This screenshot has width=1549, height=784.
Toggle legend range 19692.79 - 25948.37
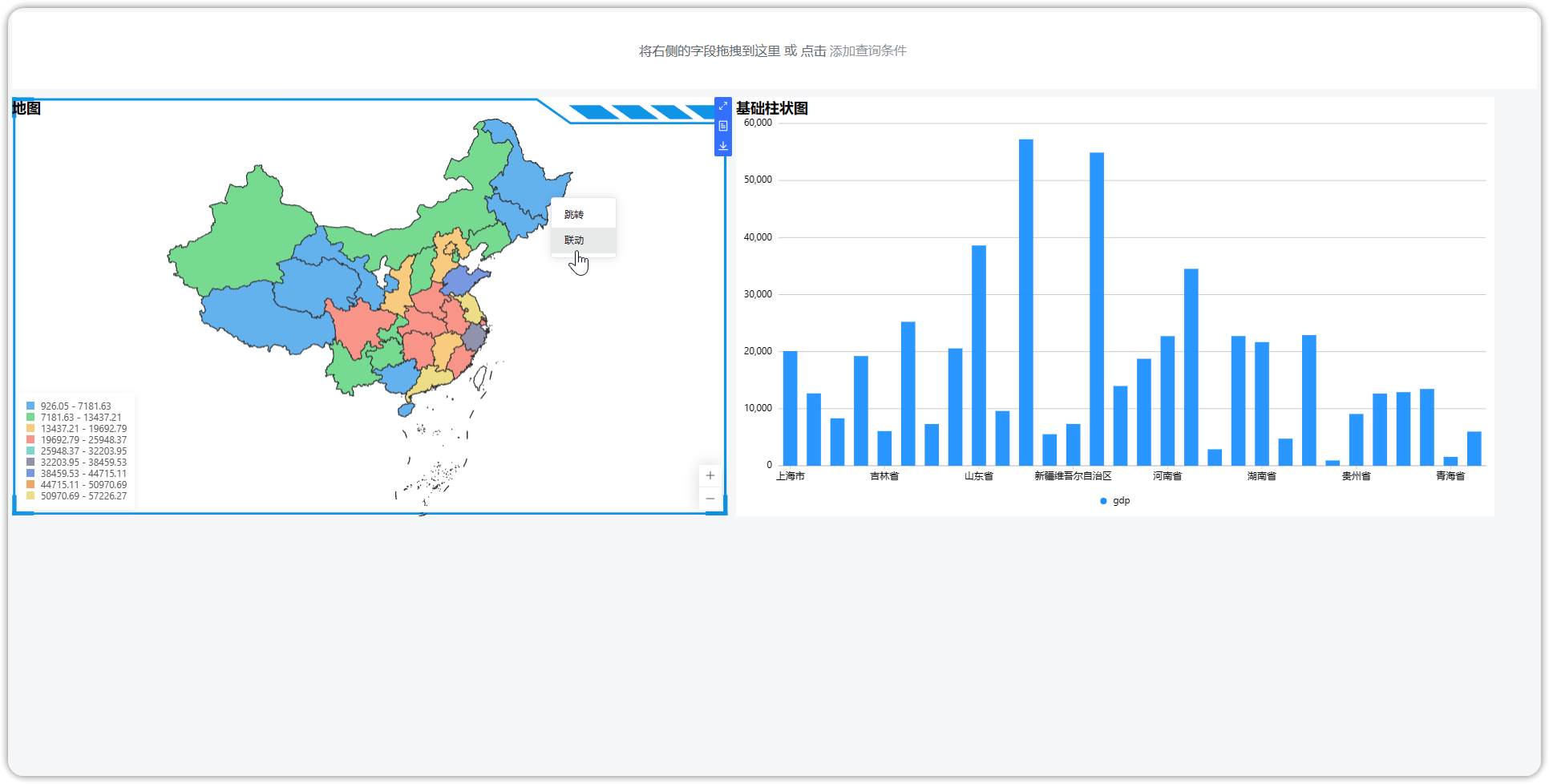click(x=76, y=440)
